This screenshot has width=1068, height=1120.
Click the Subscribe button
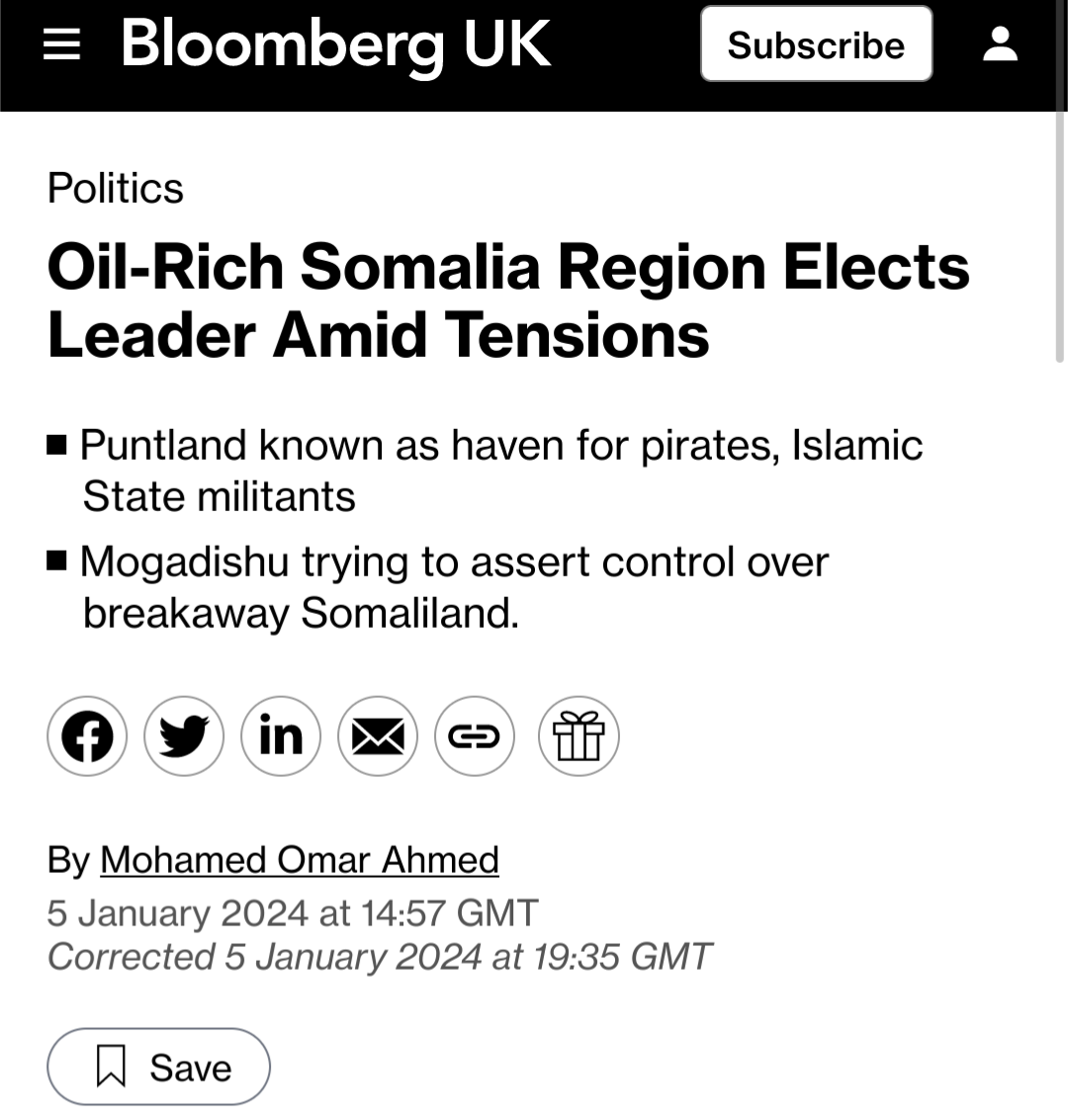pos(817,44)
